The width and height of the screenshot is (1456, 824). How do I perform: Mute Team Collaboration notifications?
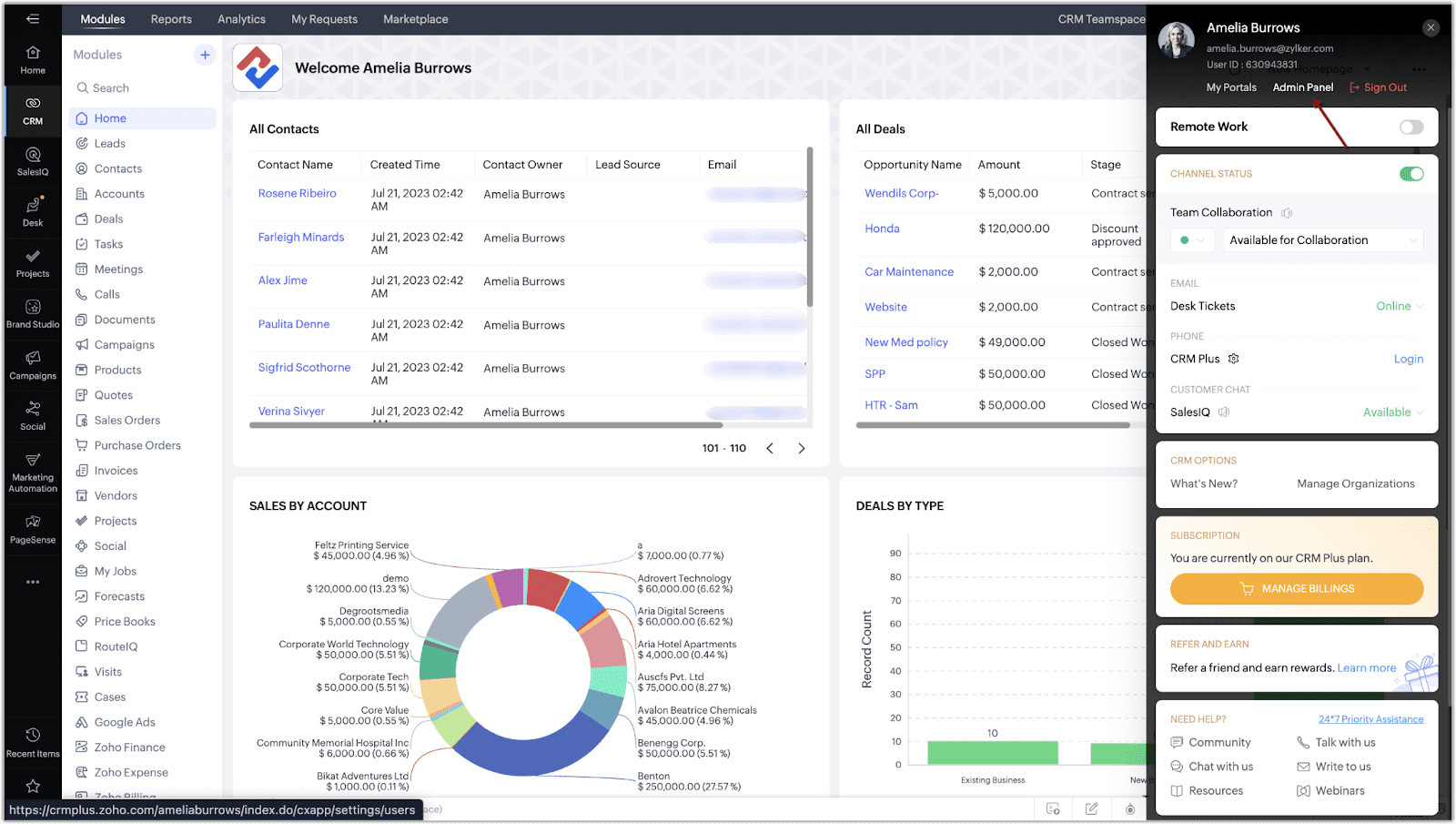point(1287,212)
